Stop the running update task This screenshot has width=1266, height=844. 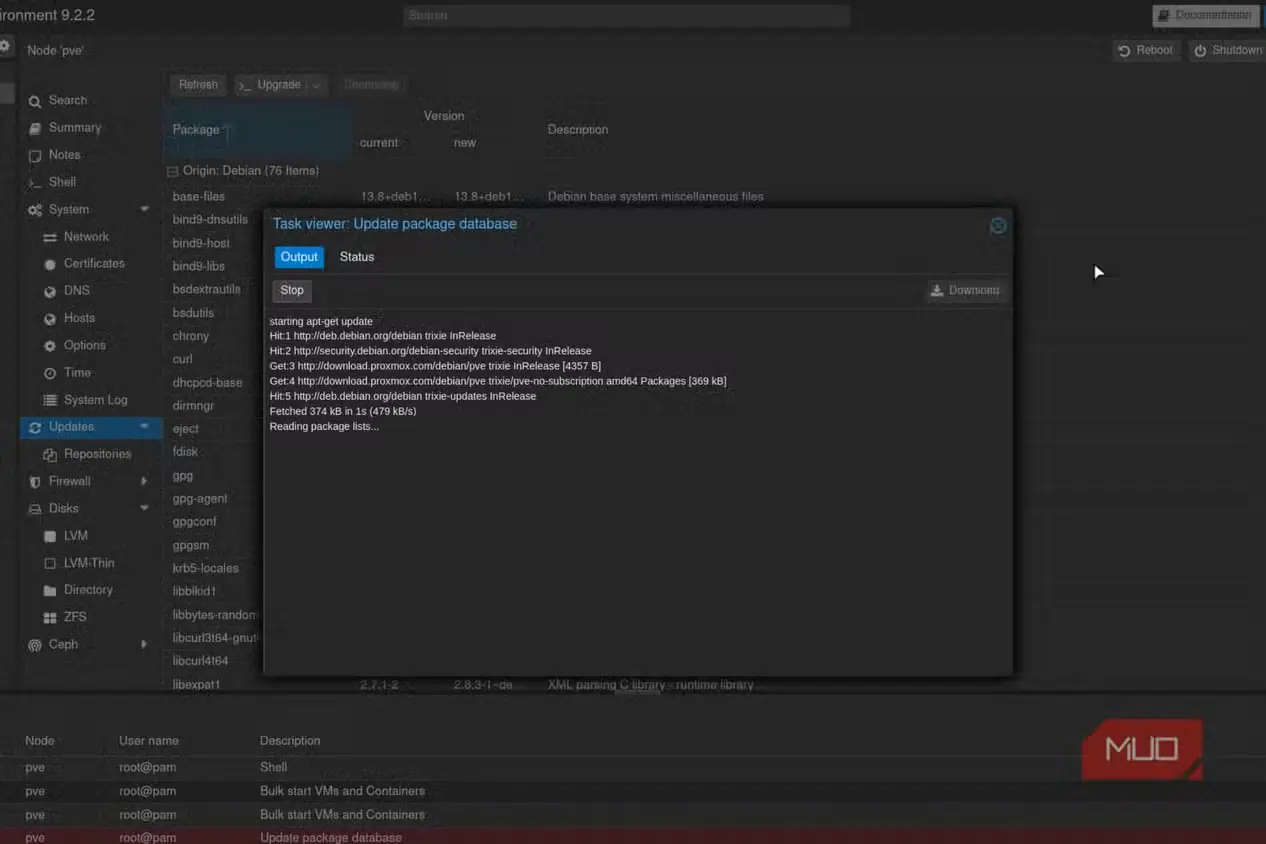point(292,291)
